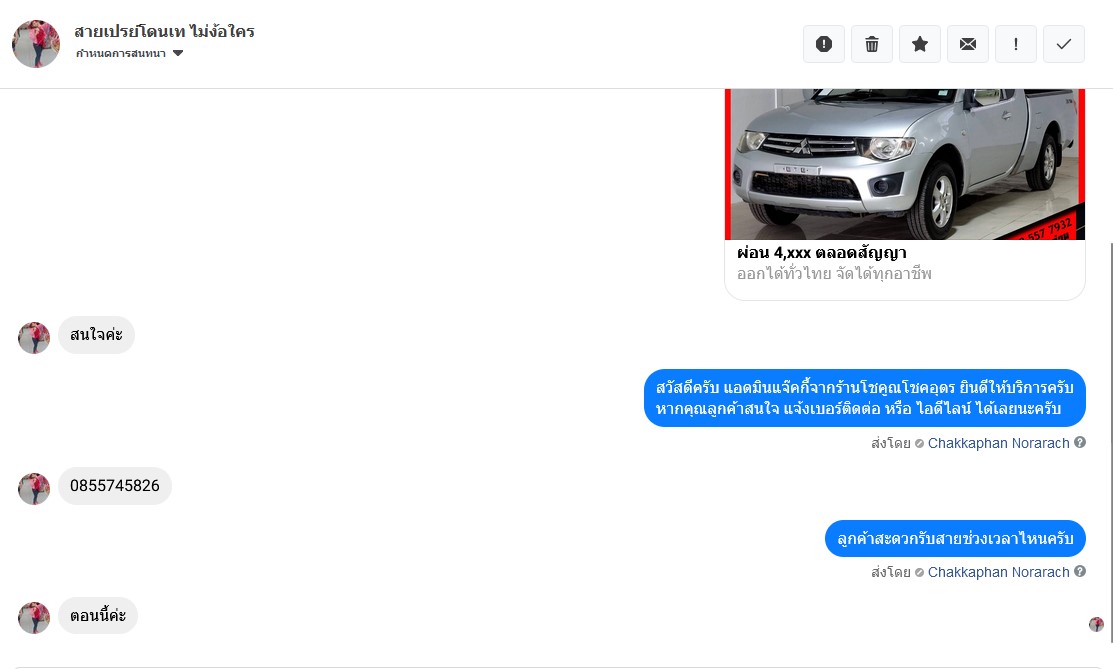
Task: Open second Chakkaphan Norarach sender link
Action: tap(998, 572)
